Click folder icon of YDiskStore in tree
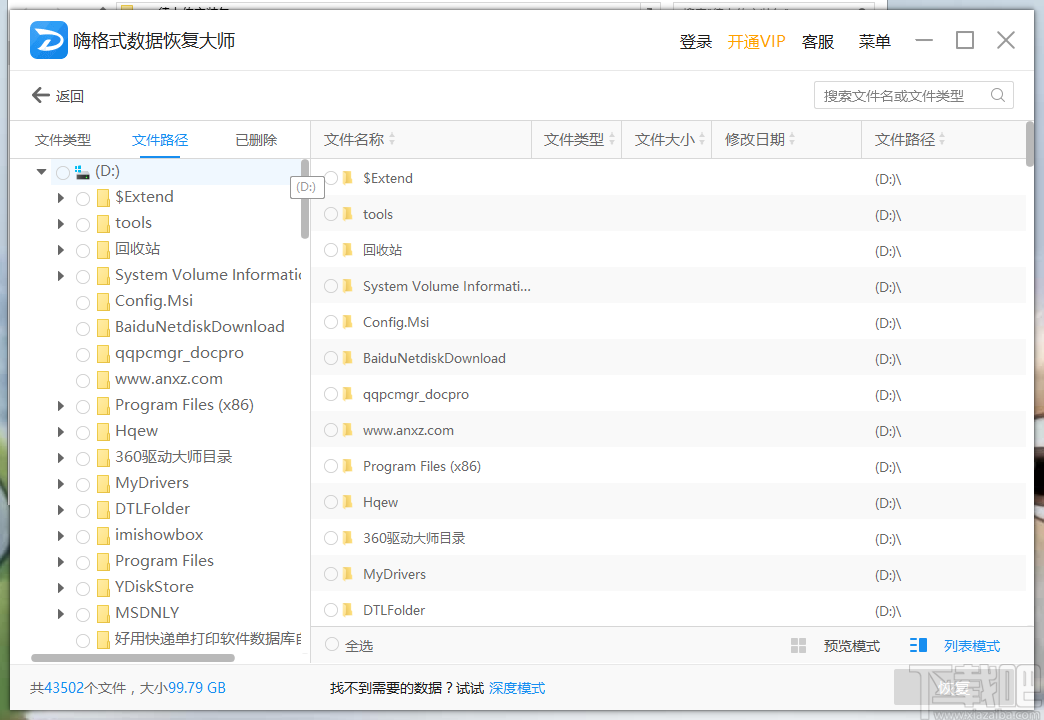This screenshot has height=720, width=1044. pos(103,587)
